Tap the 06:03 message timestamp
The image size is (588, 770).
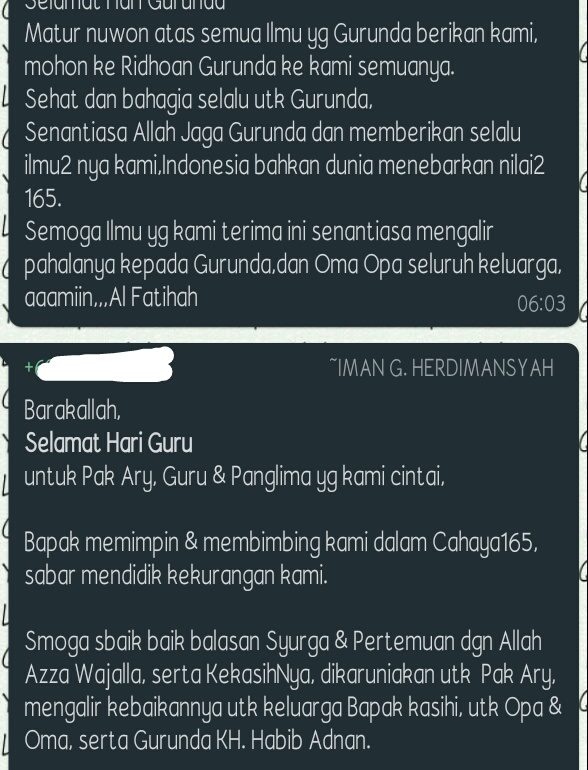[x=541, y=303]
